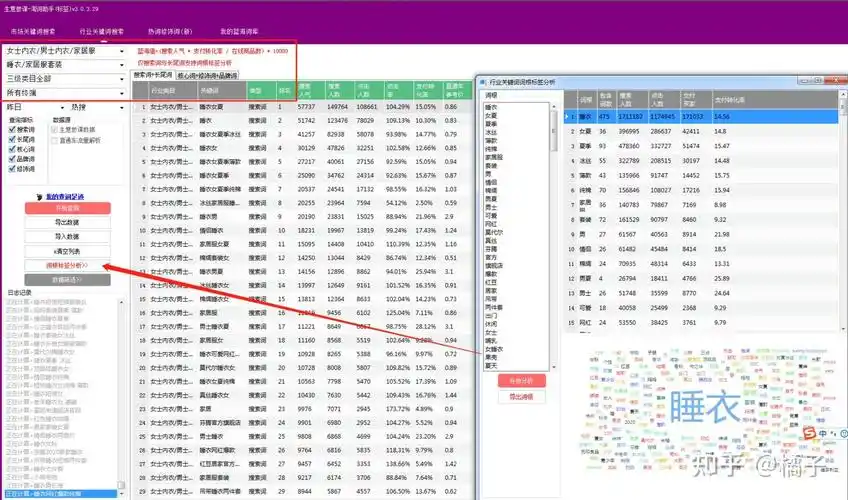Screen dimensions: 848x500
Task: Click the 导出数据 button
Action: pos(68,222)
